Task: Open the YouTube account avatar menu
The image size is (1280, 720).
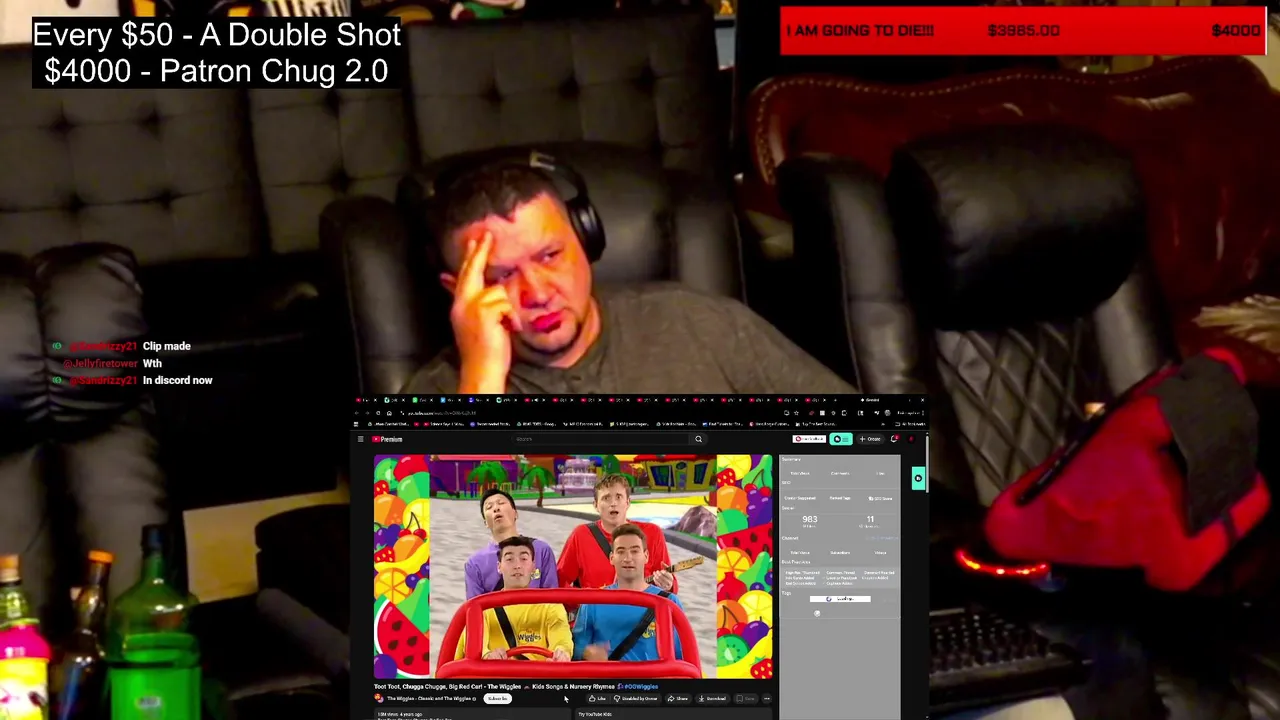Action: tap(911, 439)
